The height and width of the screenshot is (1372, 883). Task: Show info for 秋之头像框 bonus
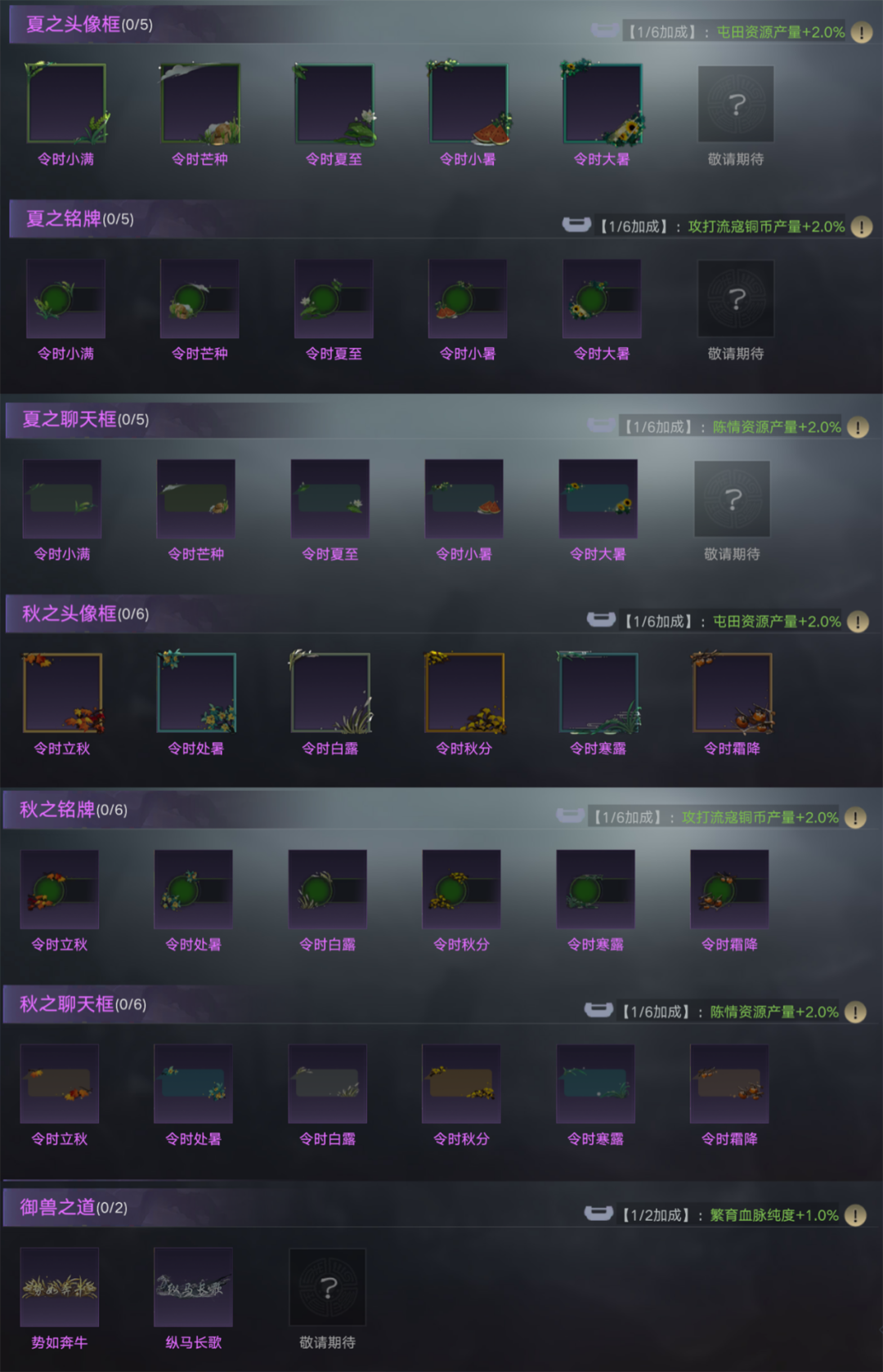click(x=858, y=622)
